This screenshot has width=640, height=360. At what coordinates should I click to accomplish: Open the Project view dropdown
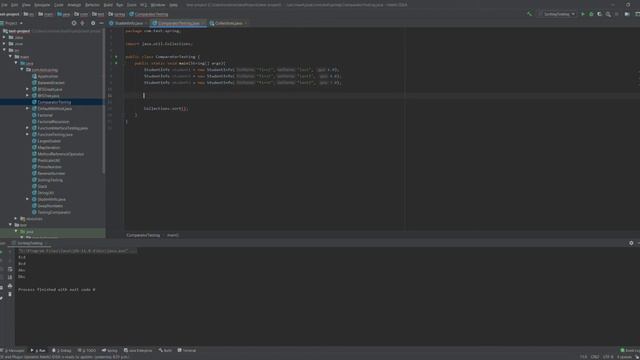click(11, 23)
